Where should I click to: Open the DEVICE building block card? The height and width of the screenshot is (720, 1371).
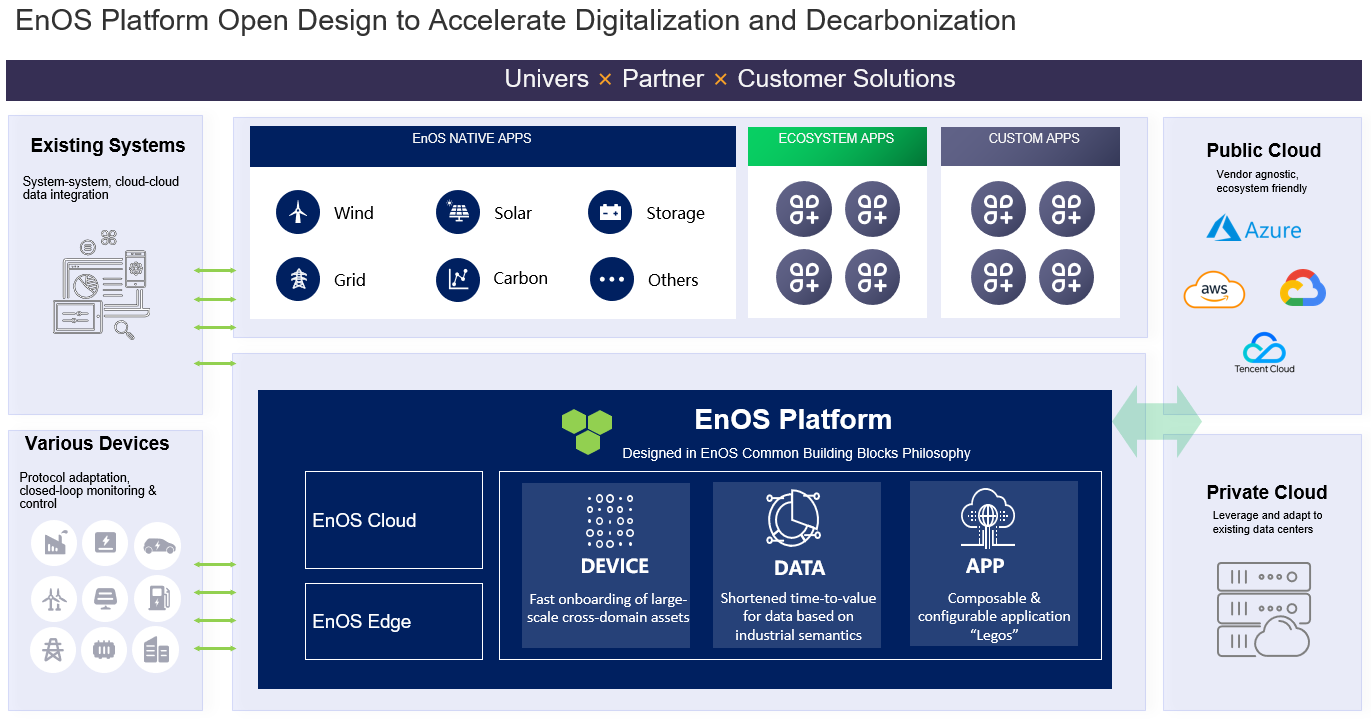click(x=606, y=565)
